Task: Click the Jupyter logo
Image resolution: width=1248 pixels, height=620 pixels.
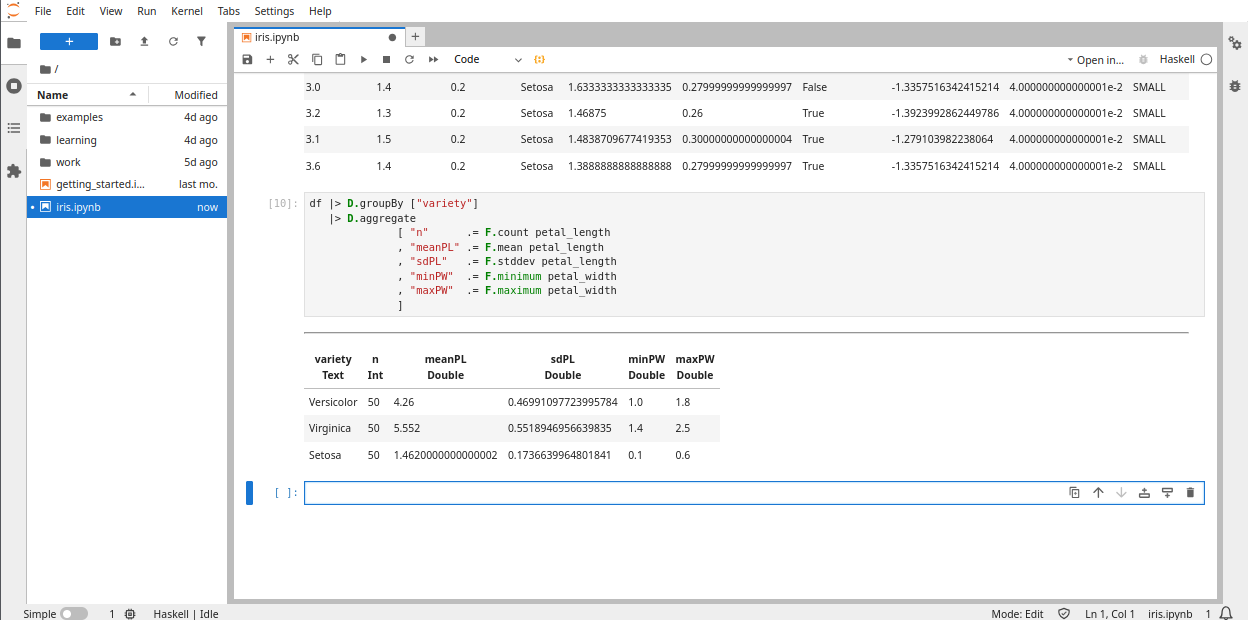Action: [13, 10]
